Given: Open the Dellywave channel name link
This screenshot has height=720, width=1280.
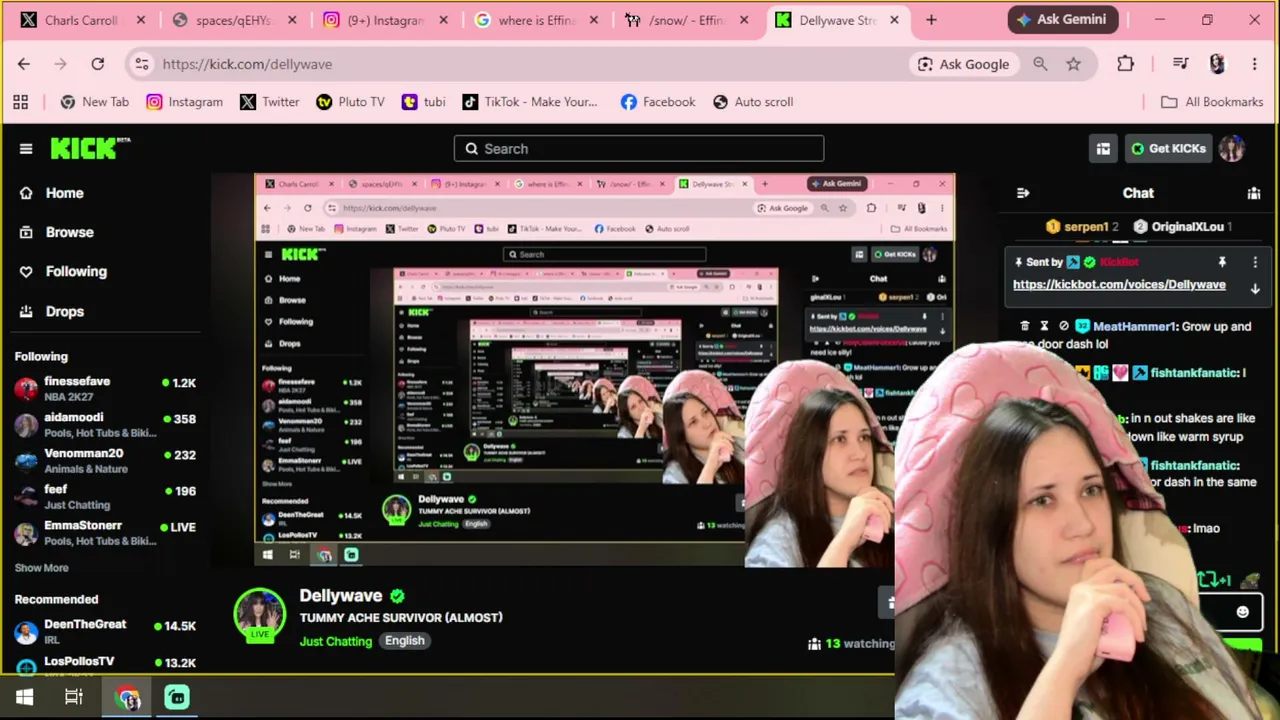Looking at the screenshot, I should click(x=340, y=596).
